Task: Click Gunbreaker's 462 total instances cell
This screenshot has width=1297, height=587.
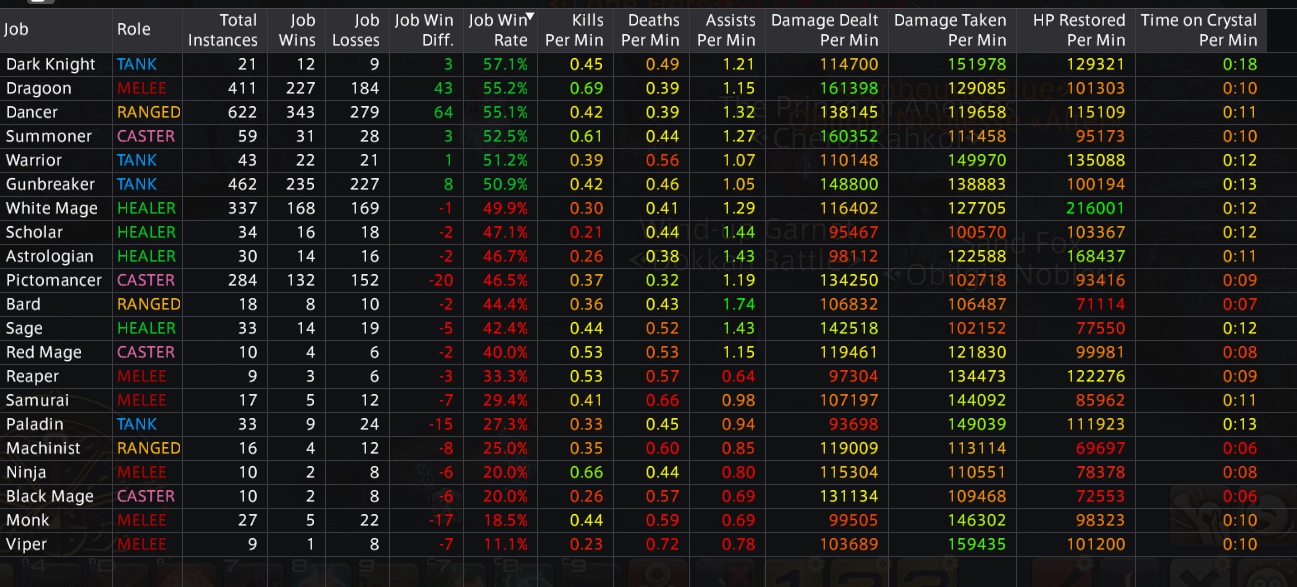Action: coord(242,184)
